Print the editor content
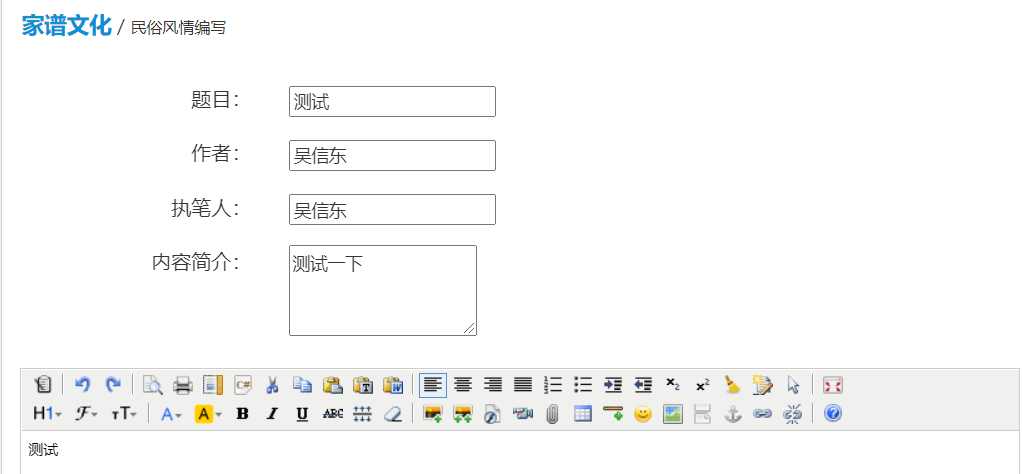1022x474 pixels. (x=182, y=385)
